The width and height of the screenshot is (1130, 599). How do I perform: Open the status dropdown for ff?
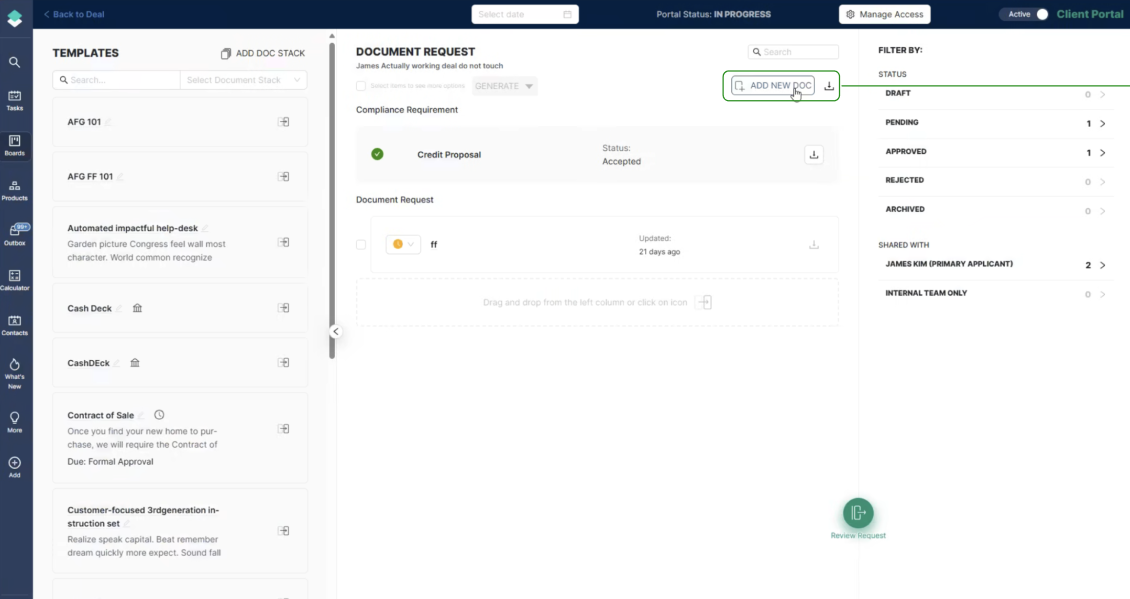point(403,244)
